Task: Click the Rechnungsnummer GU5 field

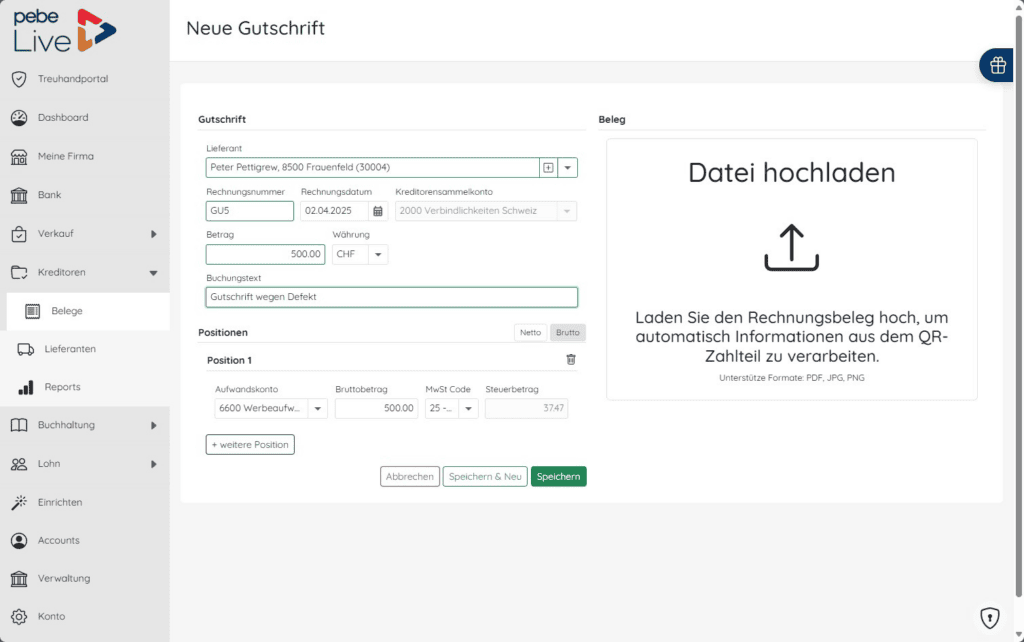Action: 249,211
